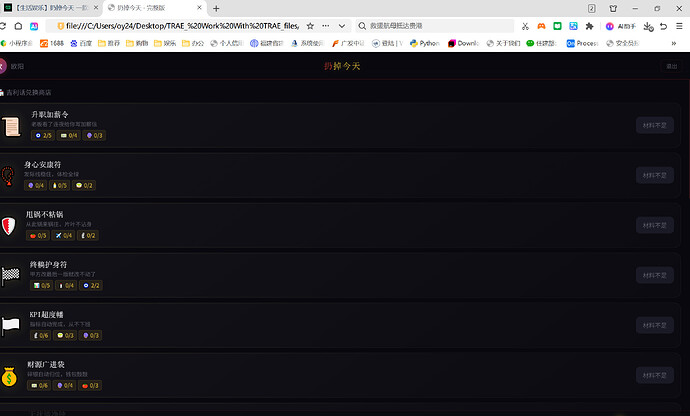The height and width of the screenshot is (416, 690).
Task: Click the 0/2 material chip under 甩锅不粘锅
Action: 88,236
